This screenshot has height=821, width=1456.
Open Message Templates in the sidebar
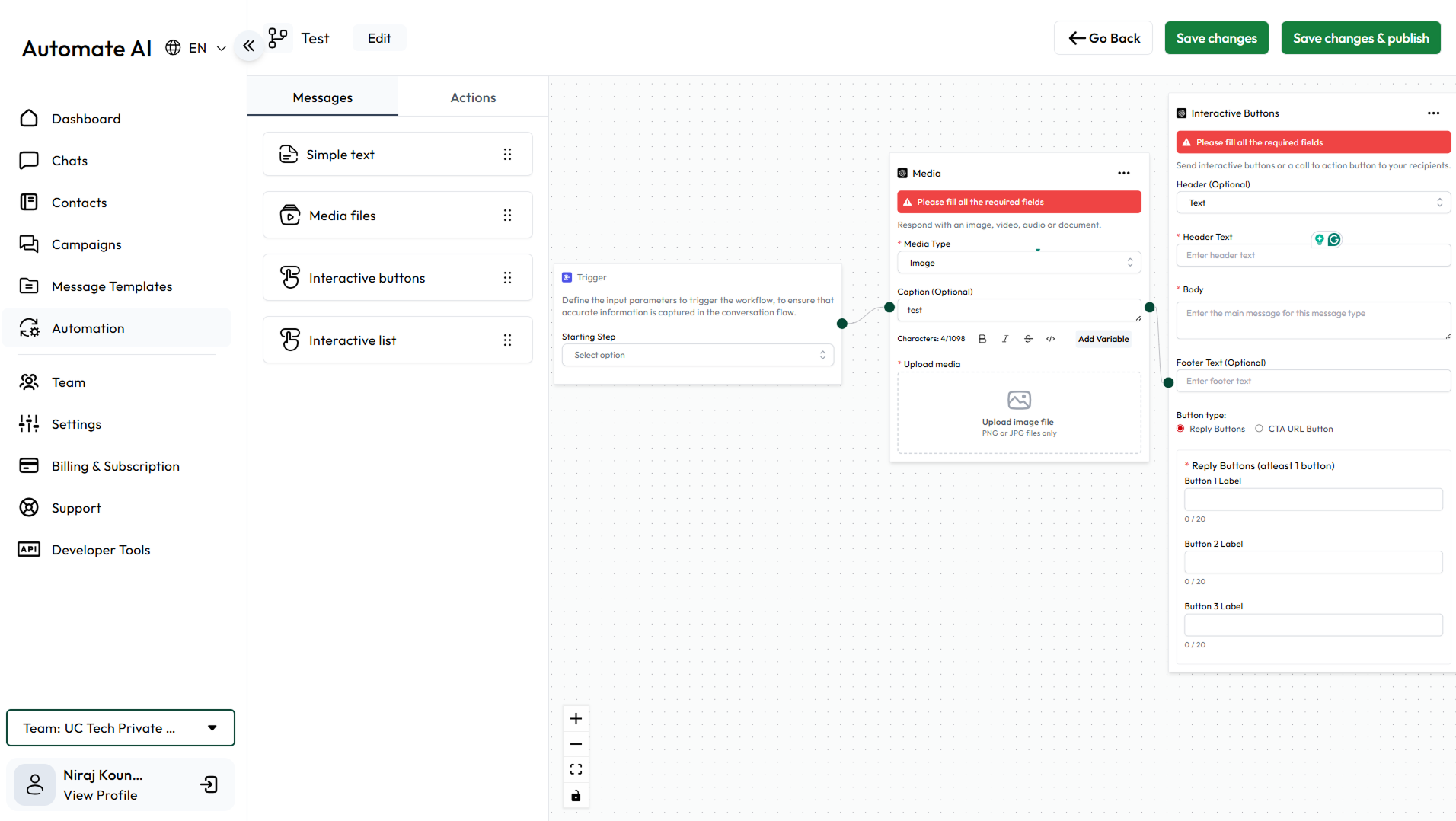pyautogui.click(x=112, y=286)
